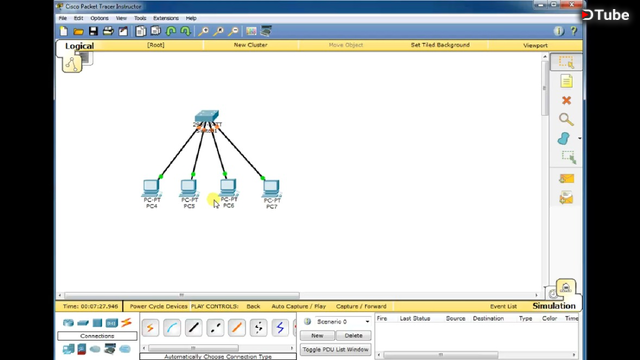The image size is (640, 360).
Task: Zoom out with the minus magnifier icon
Action: 233,31
